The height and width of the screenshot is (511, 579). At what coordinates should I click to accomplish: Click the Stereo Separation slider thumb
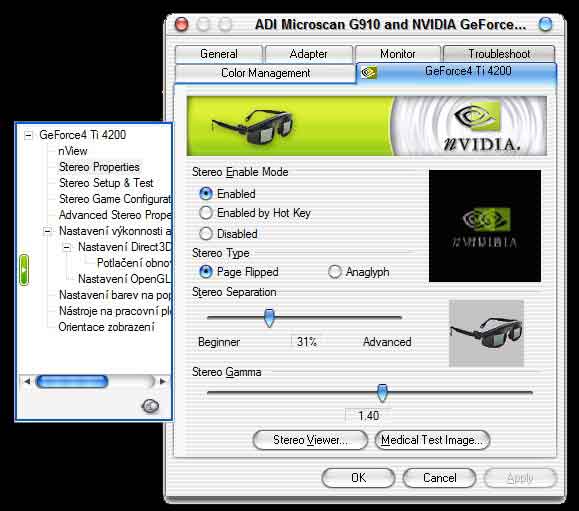(x=270, y=318)
